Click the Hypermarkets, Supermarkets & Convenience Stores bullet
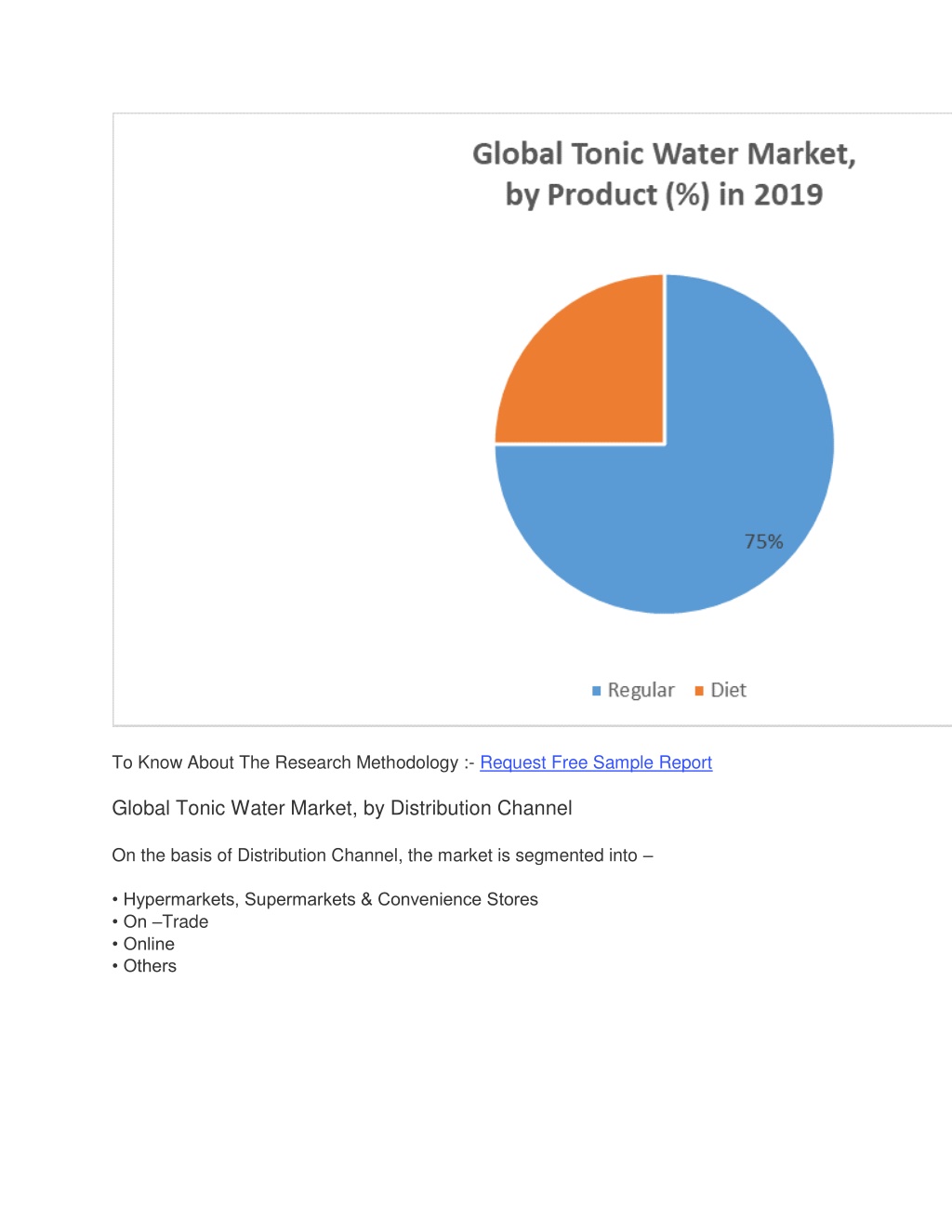The image size is (952, 1232). 325,899
